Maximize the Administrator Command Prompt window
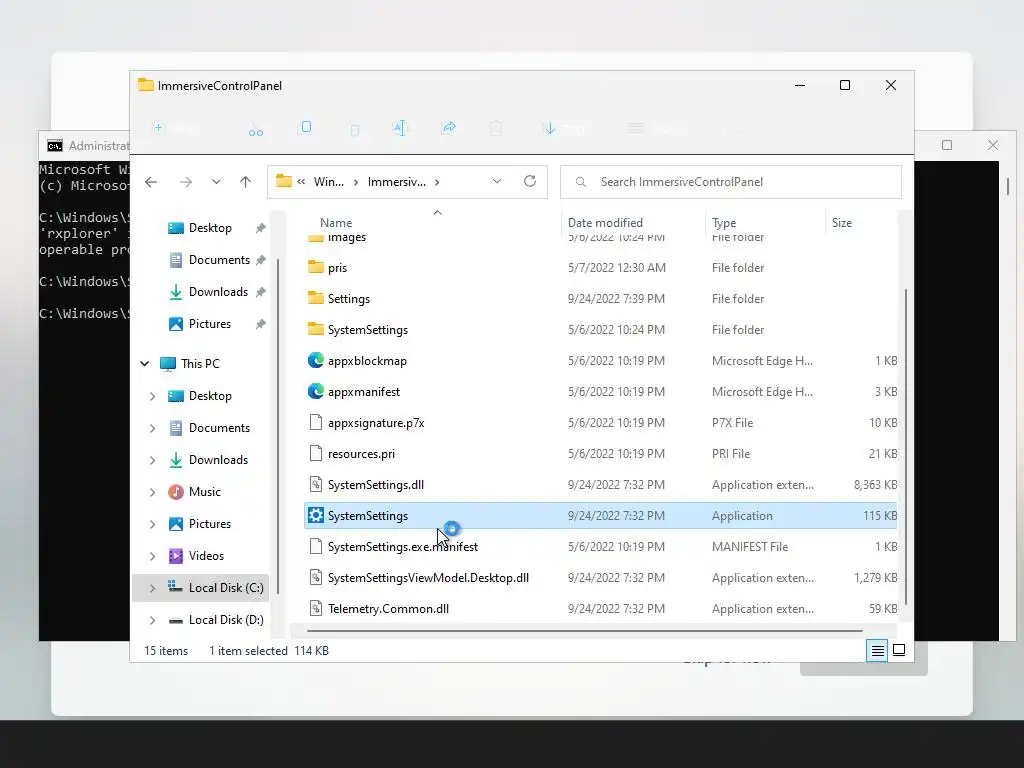 947,145
